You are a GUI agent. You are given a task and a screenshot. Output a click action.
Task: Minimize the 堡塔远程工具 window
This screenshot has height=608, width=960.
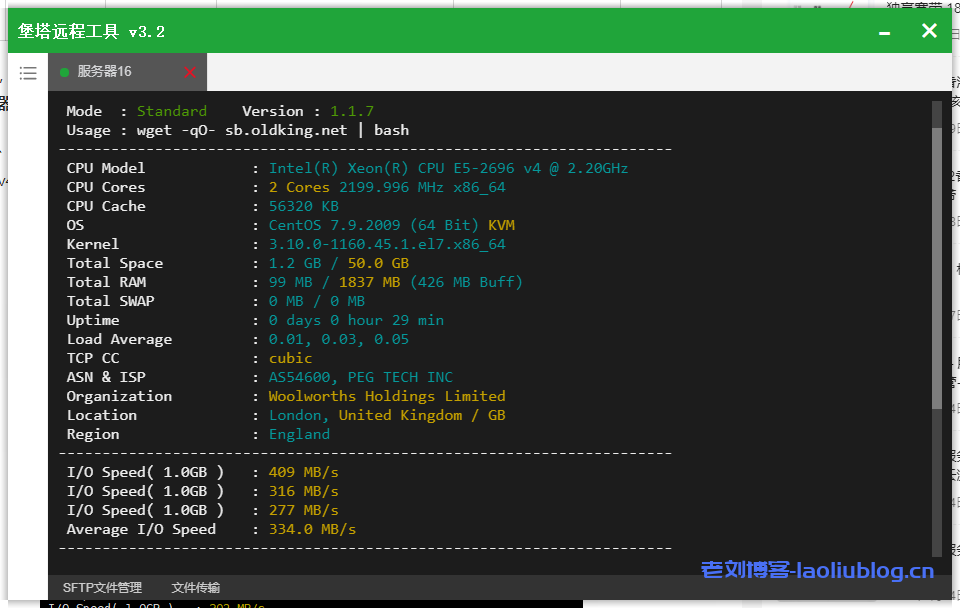(884, 32)
